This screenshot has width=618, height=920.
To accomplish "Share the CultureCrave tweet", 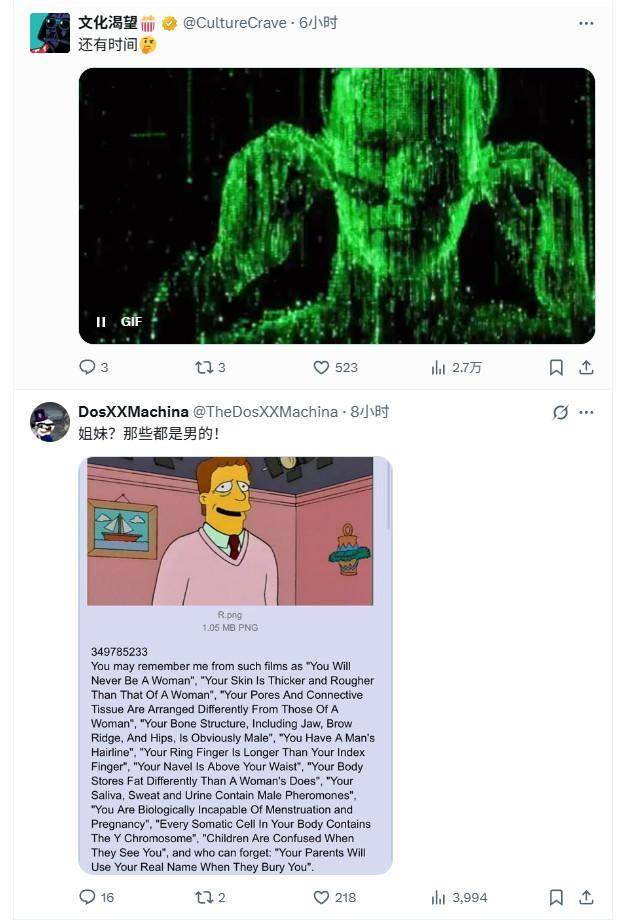I will point(586,367).
